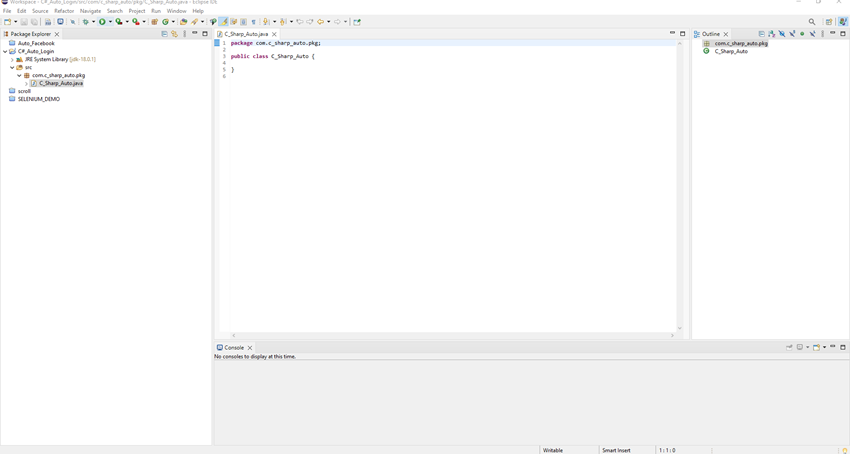
Task: Open the Navigate menu
Action: click(x=91, y=11)
